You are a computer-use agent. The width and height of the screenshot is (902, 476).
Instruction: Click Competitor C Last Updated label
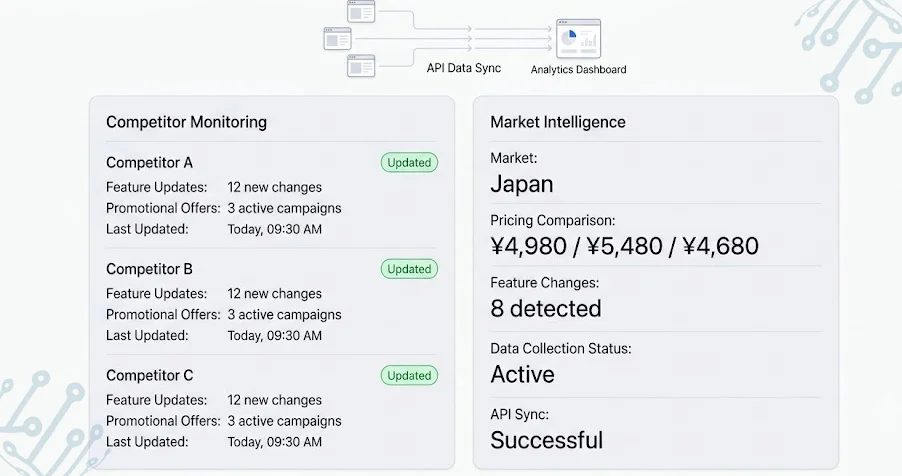tap(147, 442)
